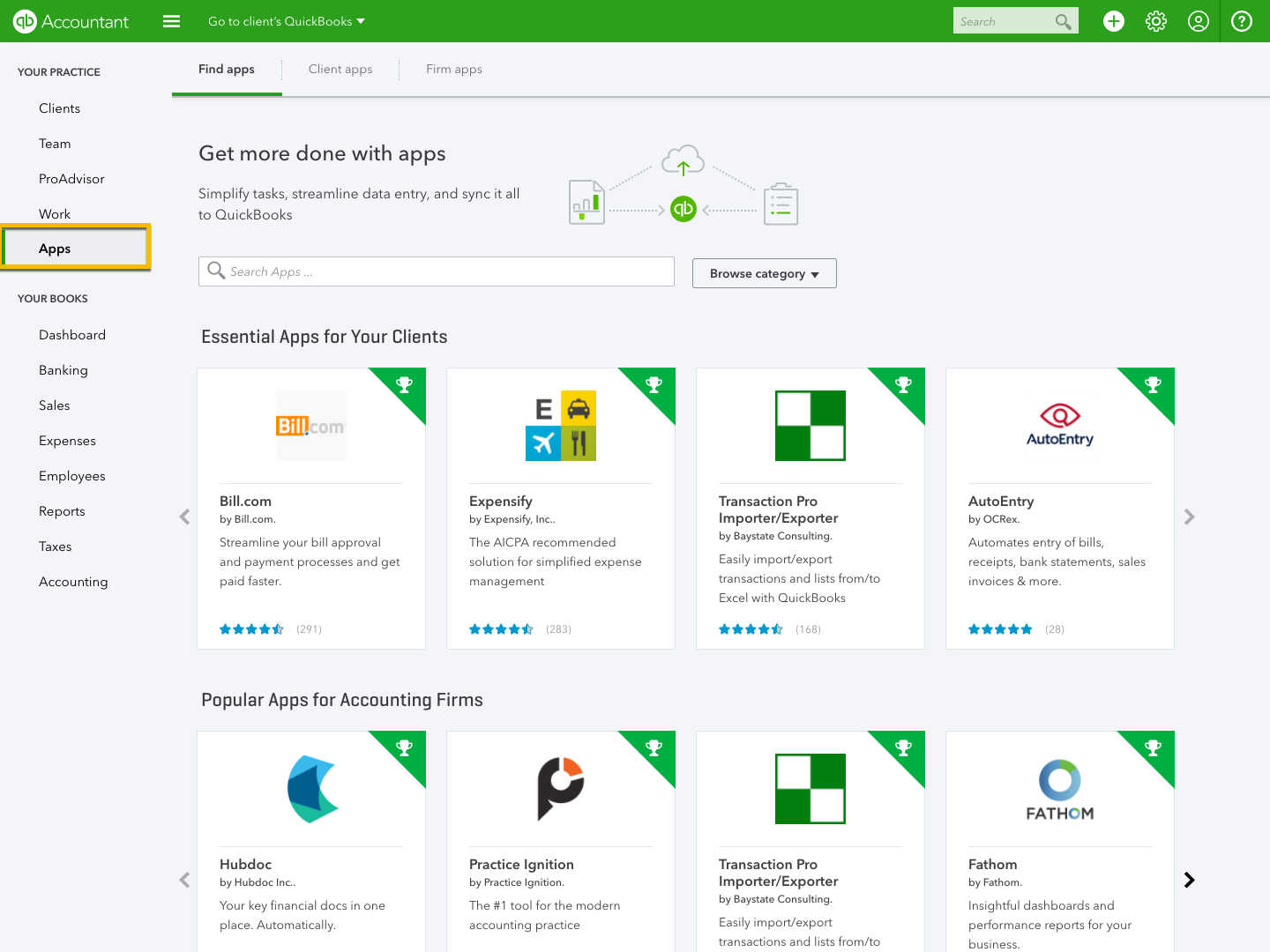
Task: Open ProAdvisor in the sidebar
Action: [x=71, y=179]
